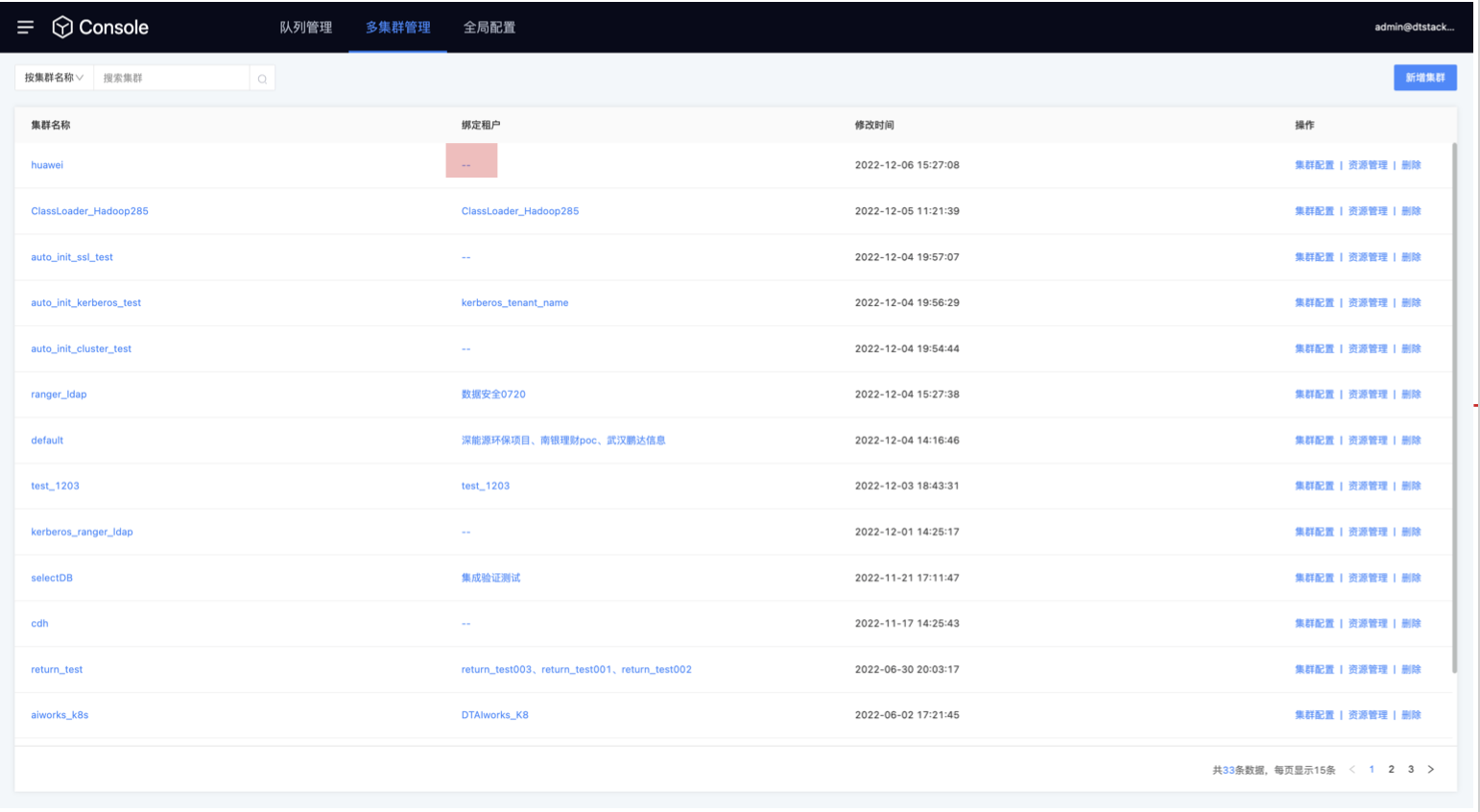This screenshot has width=1480, height=812.
Task: Click 集群配置 for huawei row
Action: point(1314,165)
